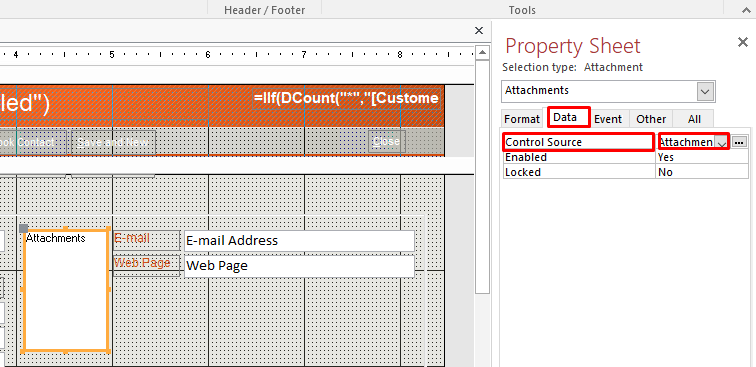Click the horizontal ruler at mark 6
Viewport: 756px width, 367px height.
point(208,54)
